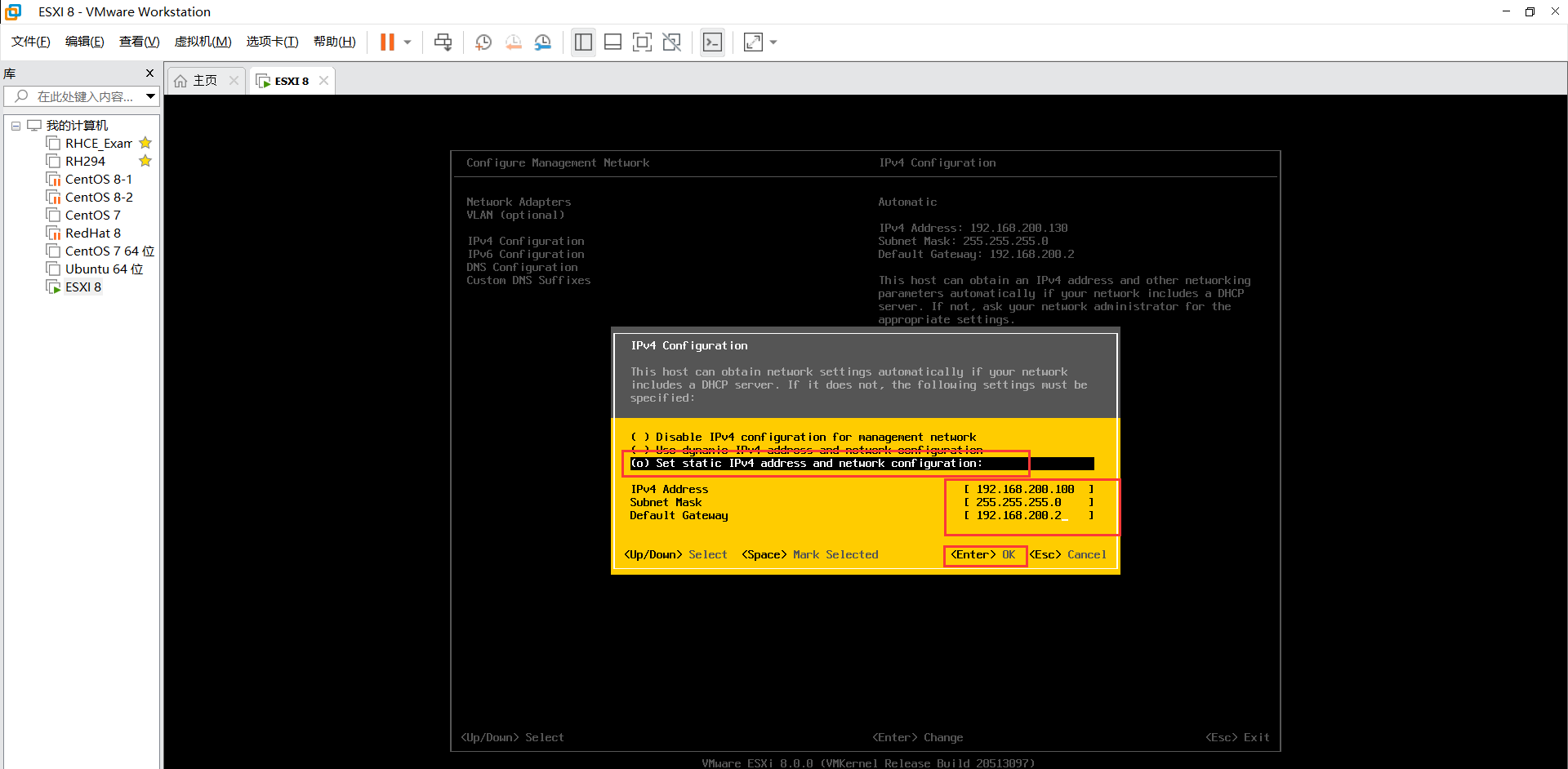This screenshot has width=1568, height=769.
Task: Collapse the 我的计算机 tree node
Action: (x=16, y=126)
